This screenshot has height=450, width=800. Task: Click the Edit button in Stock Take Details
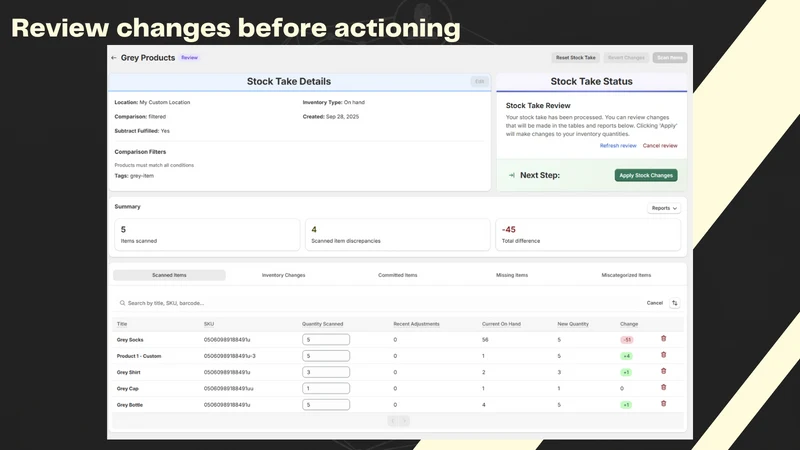(479, 82)
